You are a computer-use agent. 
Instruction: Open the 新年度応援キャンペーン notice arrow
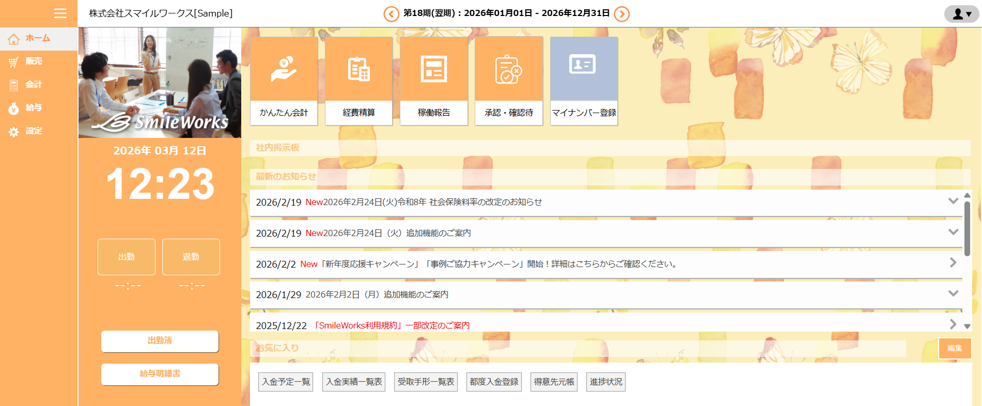(953, 264)
